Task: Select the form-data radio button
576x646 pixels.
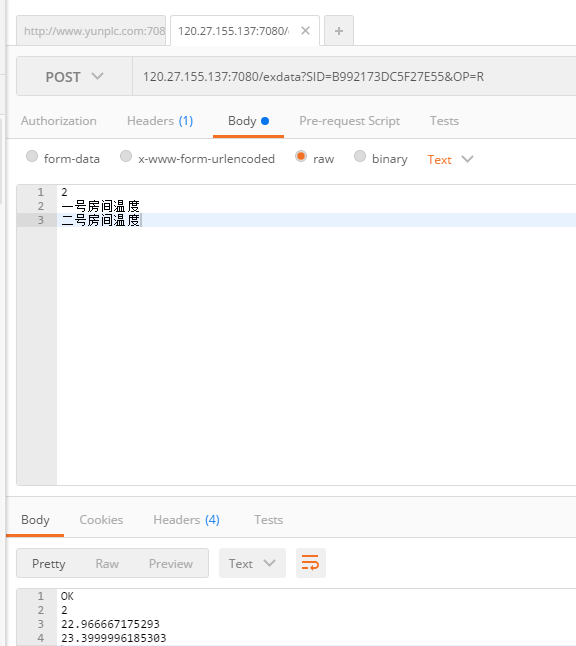Action: click(32, 157)
